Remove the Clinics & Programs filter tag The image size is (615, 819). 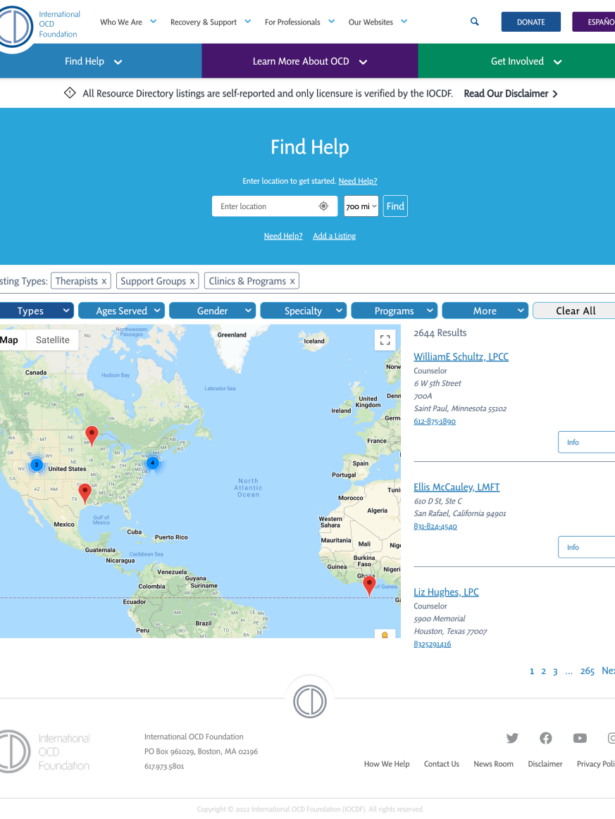coord(293,281)
